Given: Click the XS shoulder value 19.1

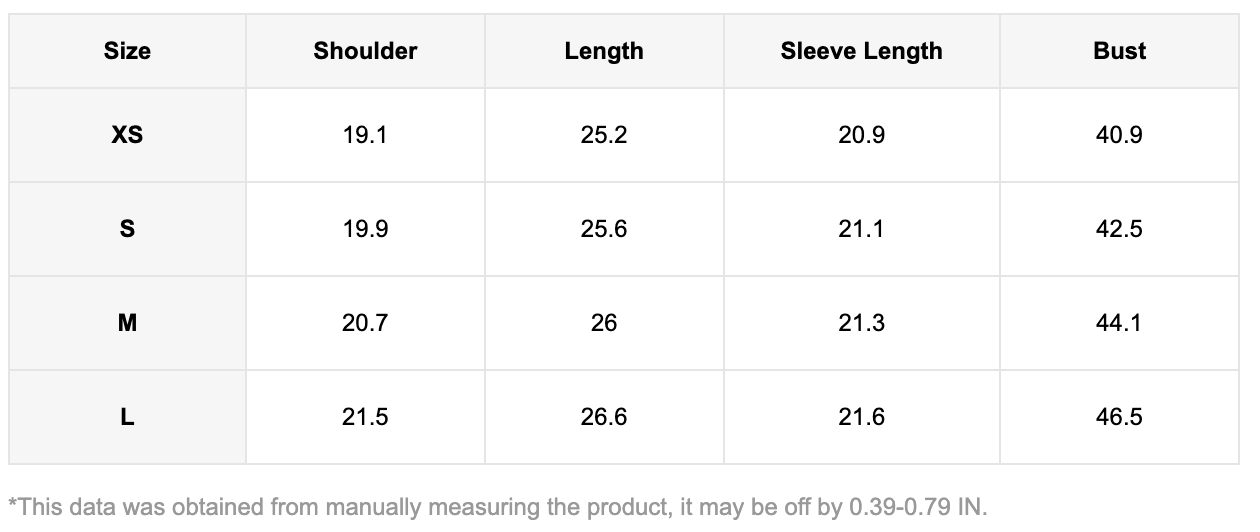Looking at the screenshot, I should 365,135.
